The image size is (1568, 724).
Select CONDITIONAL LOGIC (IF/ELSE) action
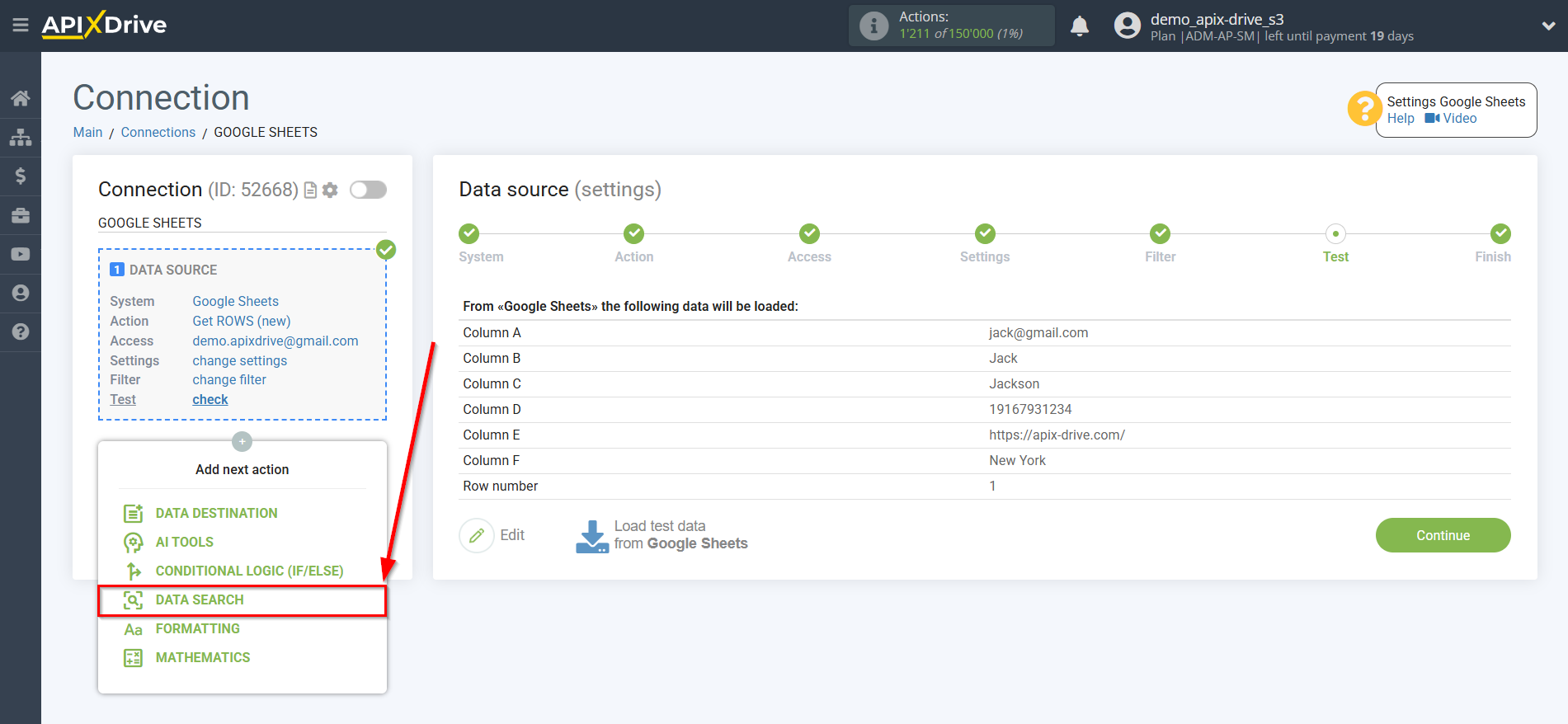[249, 571]
